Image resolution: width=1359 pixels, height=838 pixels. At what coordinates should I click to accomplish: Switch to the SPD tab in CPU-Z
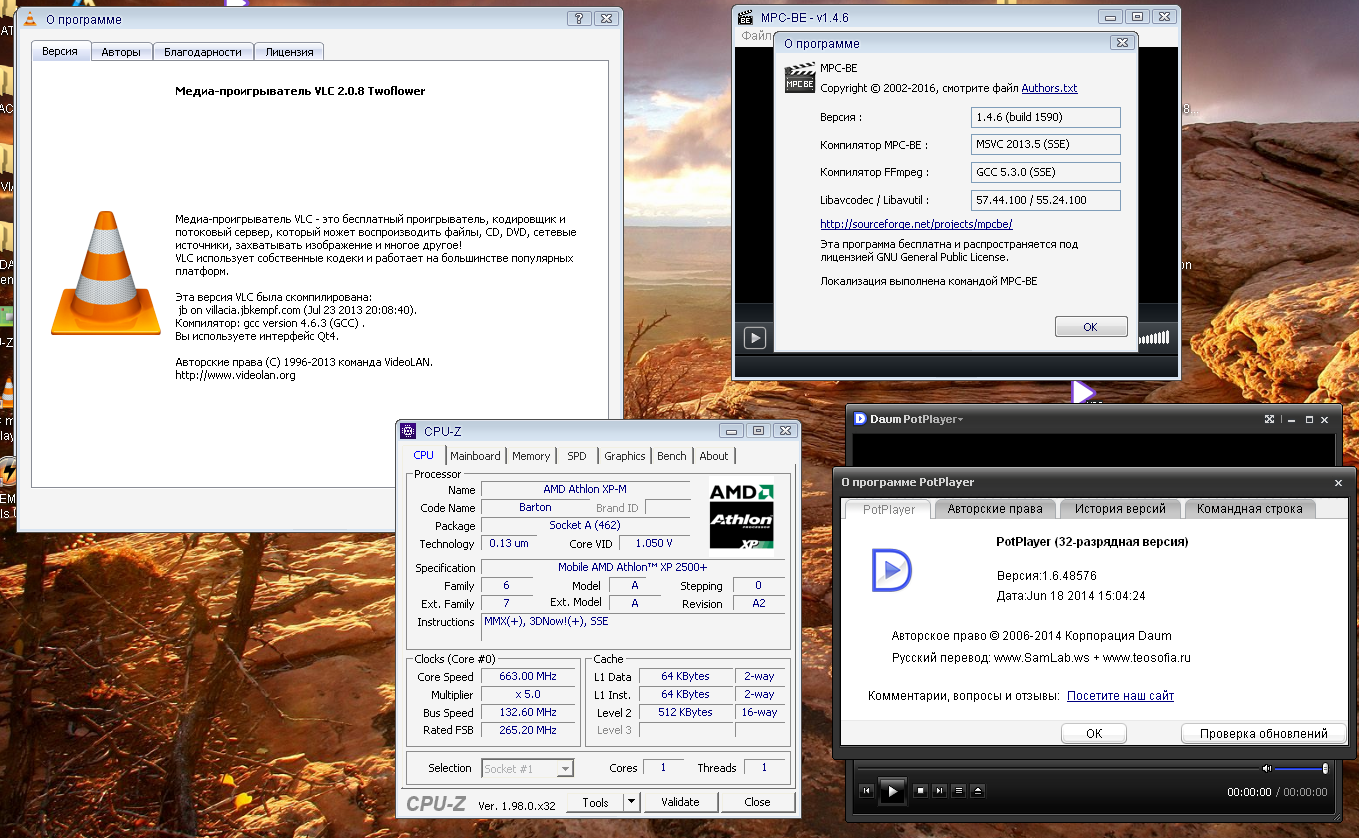click(x=577, y=456)
